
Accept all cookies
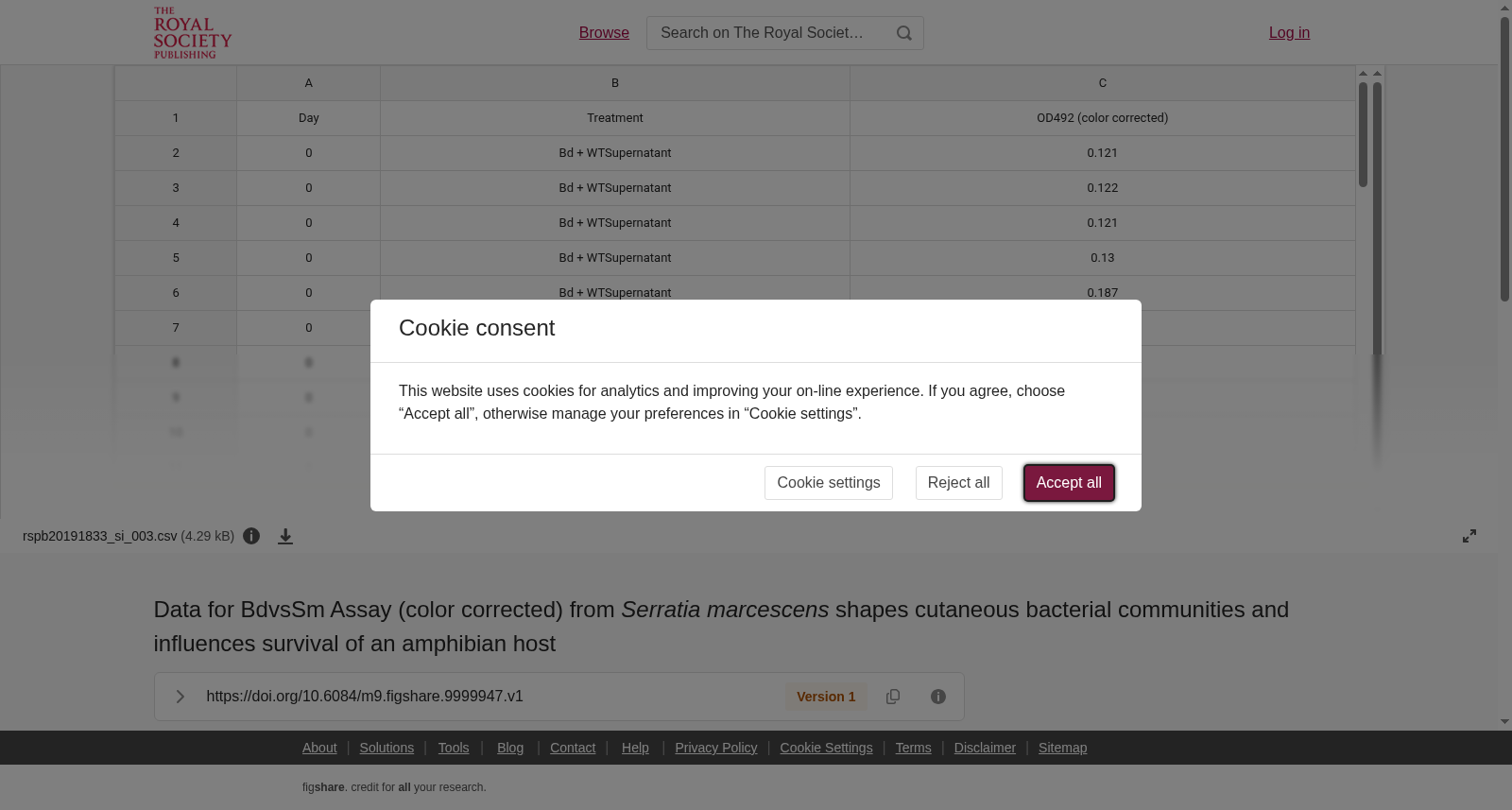[1069, 483]
